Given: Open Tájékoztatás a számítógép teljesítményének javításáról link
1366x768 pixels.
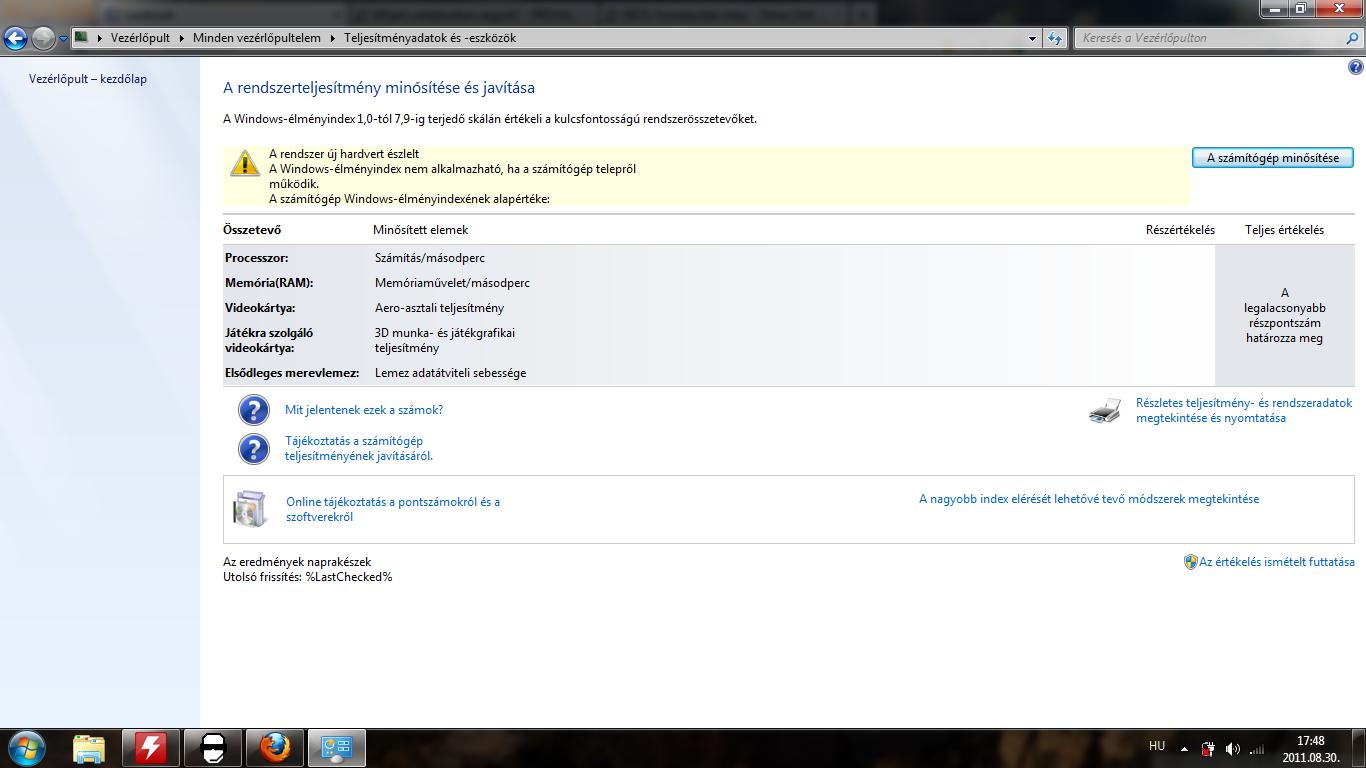Looking at the screenshot, I should 359,448.
